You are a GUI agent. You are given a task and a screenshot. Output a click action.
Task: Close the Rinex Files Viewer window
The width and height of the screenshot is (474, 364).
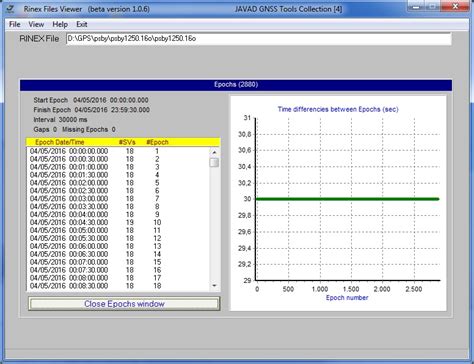(x=455, y=6)
